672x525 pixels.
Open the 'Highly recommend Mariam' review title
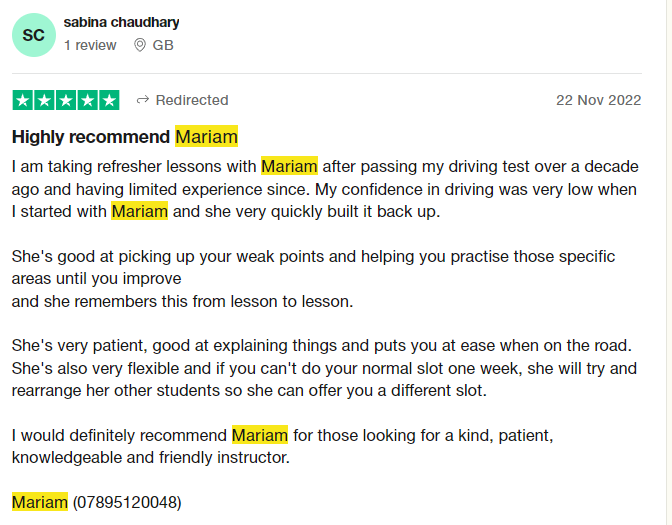click(x=125, y=137)
